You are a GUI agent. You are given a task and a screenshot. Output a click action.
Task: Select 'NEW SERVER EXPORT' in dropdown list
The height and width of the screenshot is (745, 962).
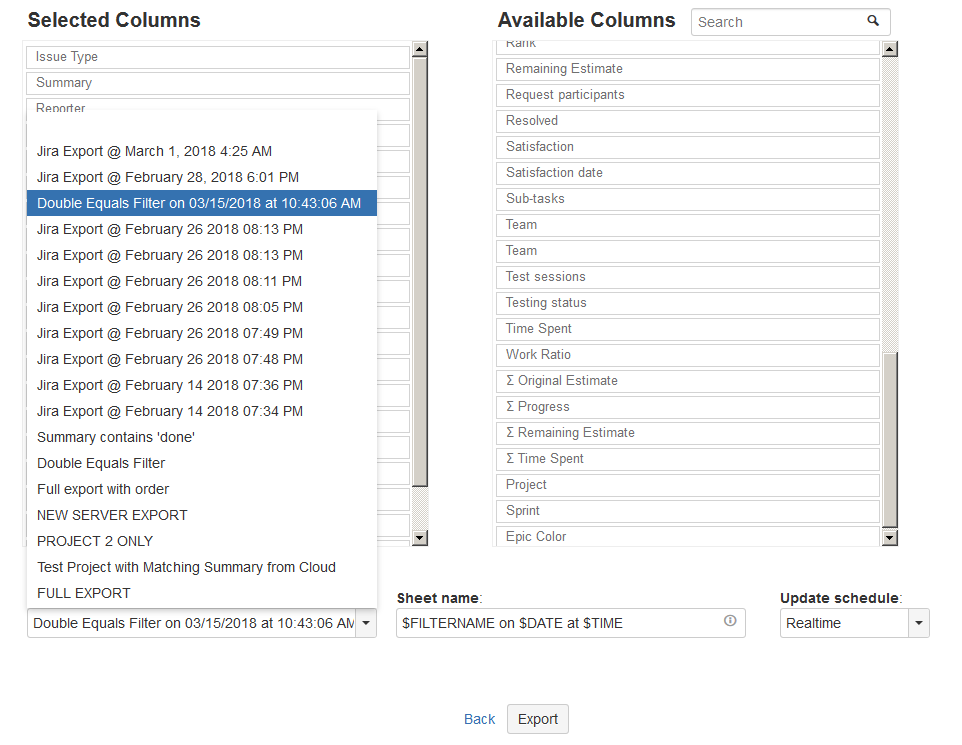point(112,515)
